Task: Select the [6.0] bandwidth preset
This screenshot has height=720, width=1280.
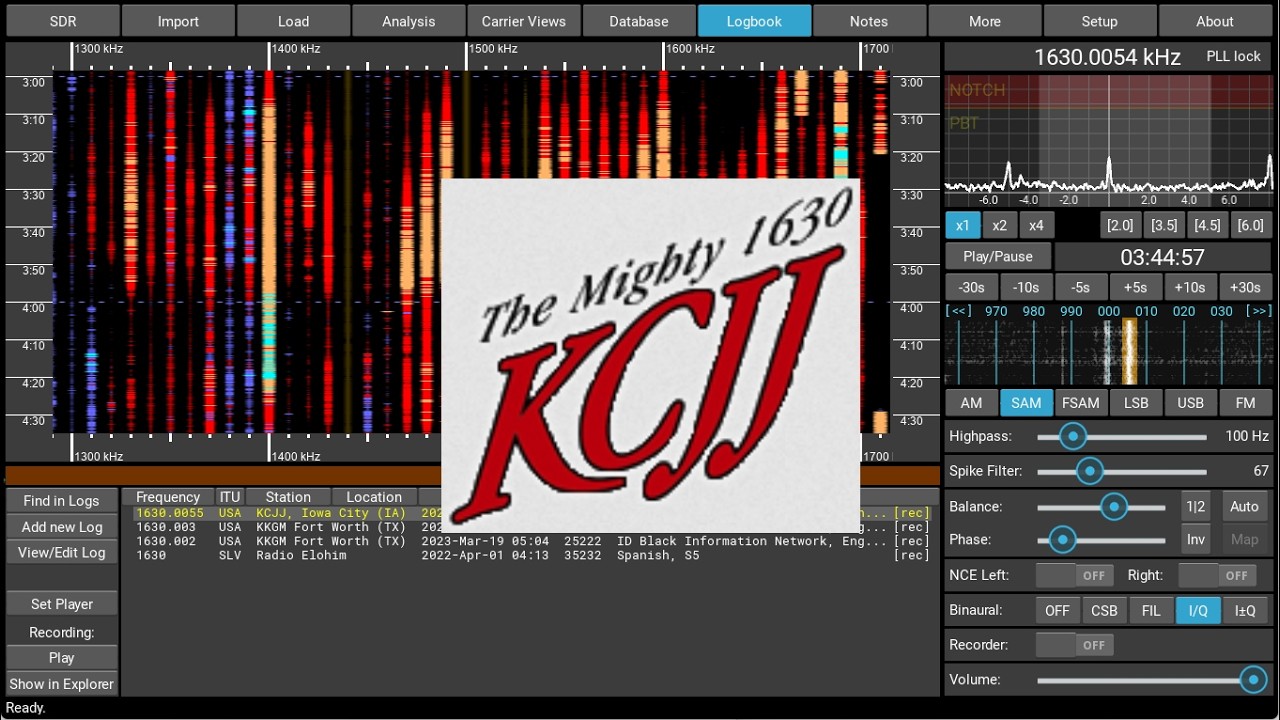Action: [x=1250, y=225]
